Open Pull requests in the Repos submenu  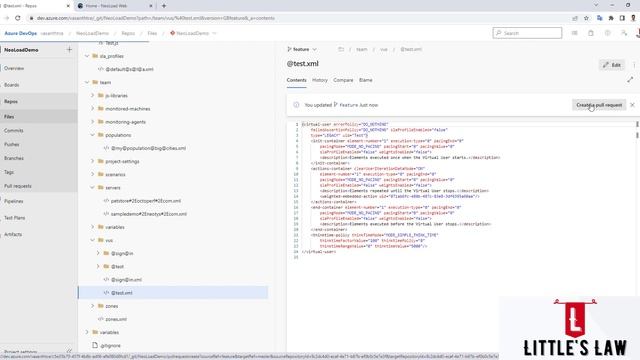tap(18, 186)
